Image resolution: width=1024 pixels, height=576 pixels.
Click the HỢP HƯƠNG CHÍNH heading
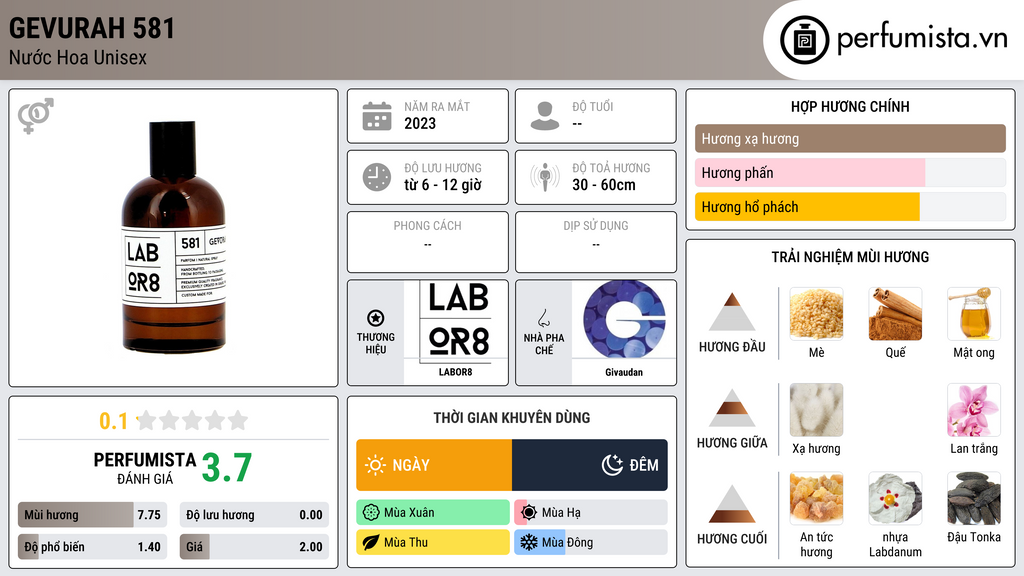[850, 106]
